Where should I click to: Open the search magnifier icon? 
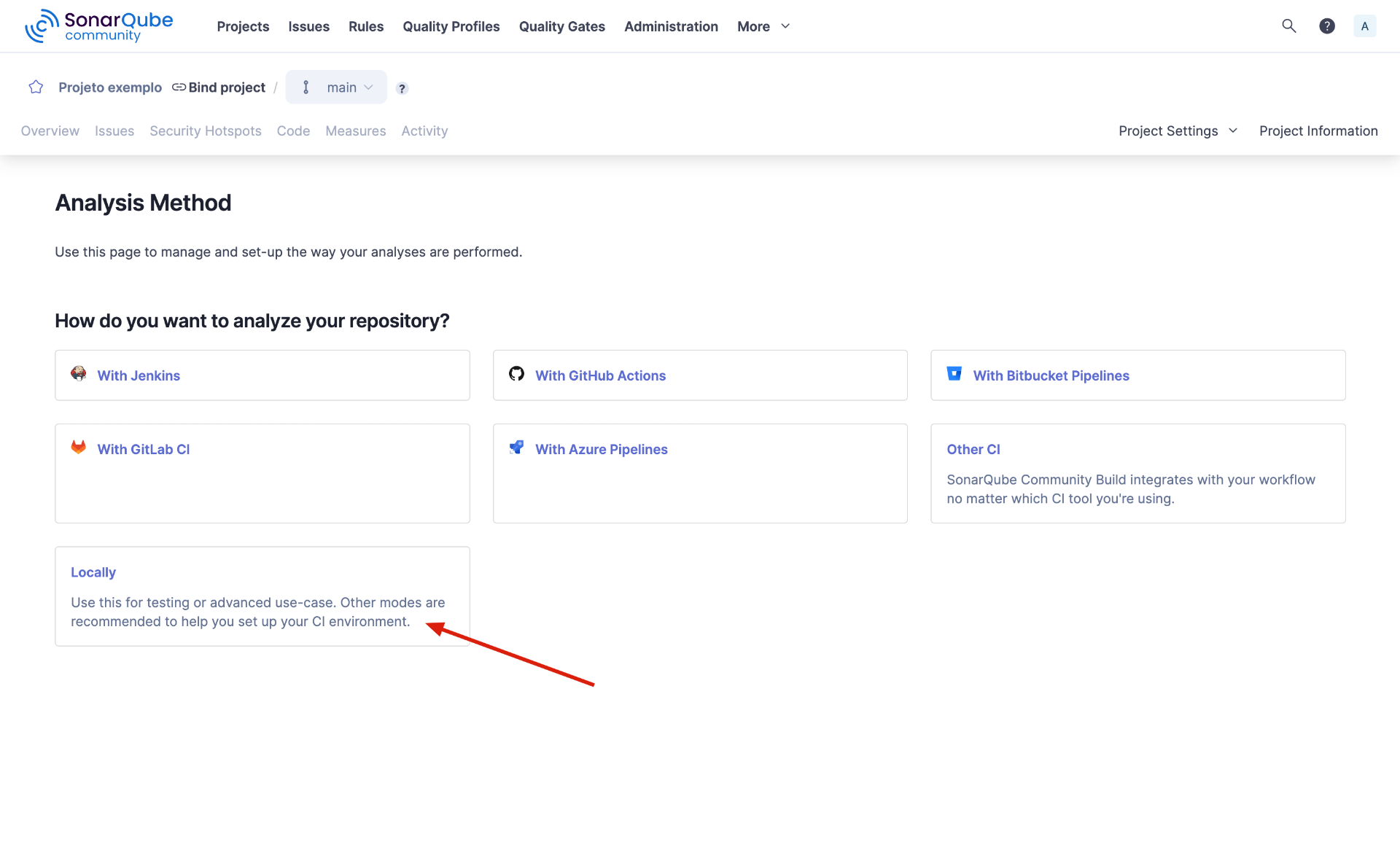pyautogui.click(x=1288, y=26)
